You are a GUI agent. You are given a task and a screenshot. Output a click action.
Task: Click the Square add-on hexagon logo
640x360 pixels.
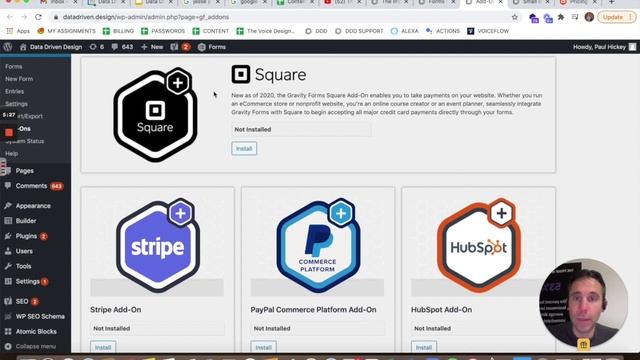156,115
